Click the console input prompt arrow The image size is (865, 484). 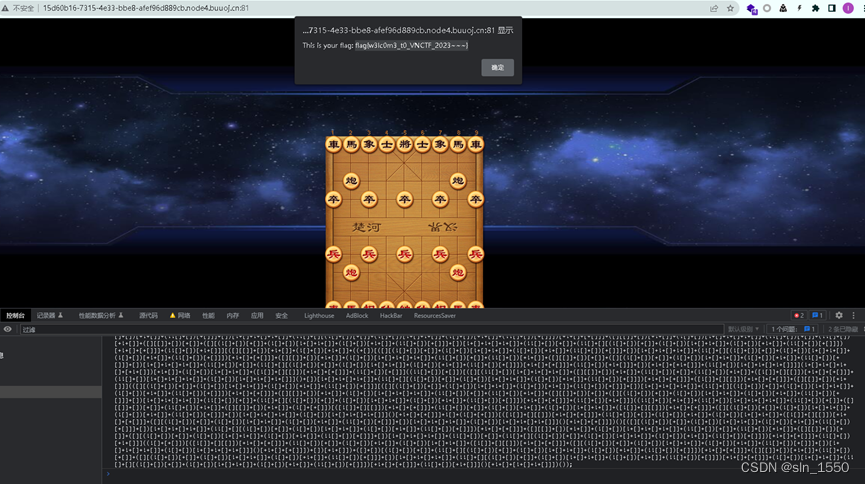click(108, 474)
